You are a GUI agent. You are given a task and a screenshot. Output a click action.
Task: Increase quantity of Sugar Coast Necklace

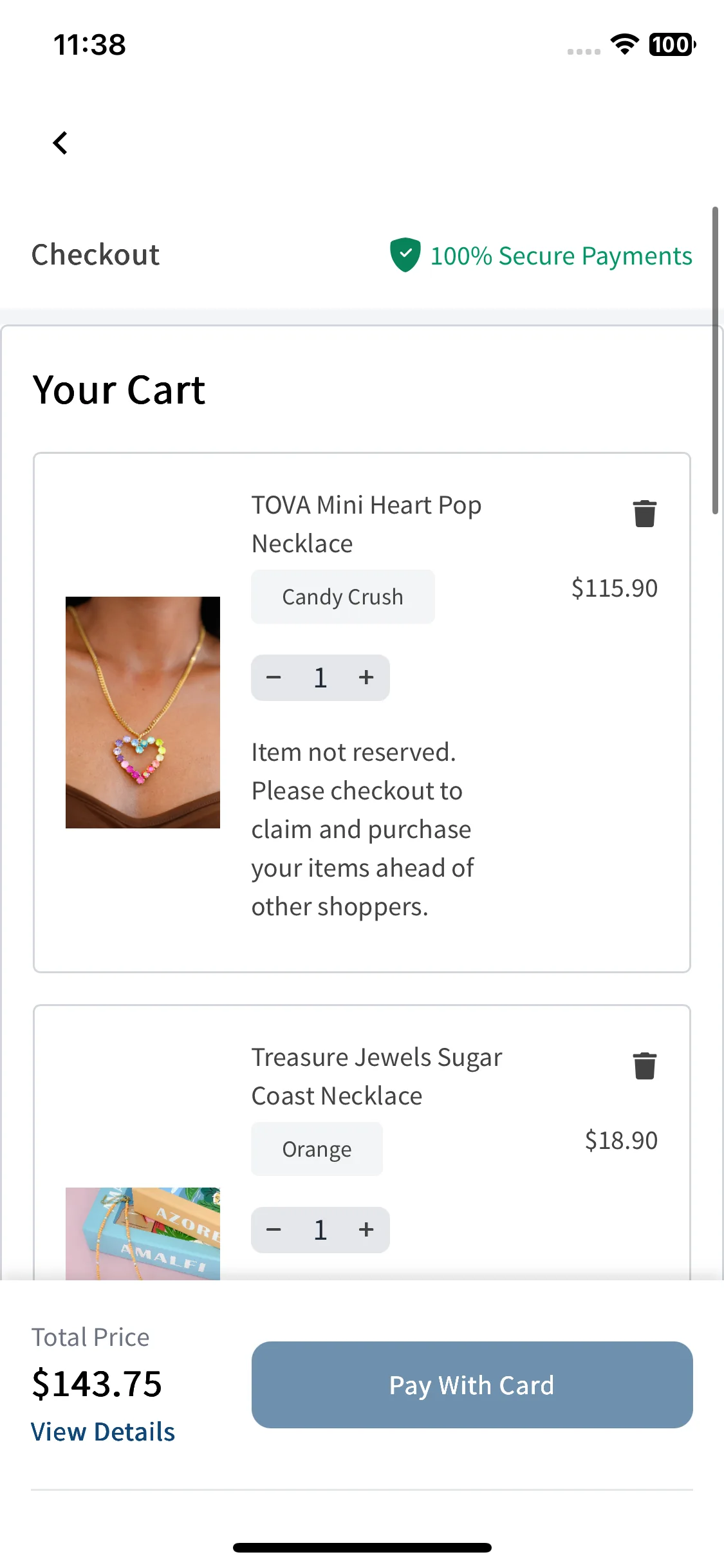[x=366, y=1229]
